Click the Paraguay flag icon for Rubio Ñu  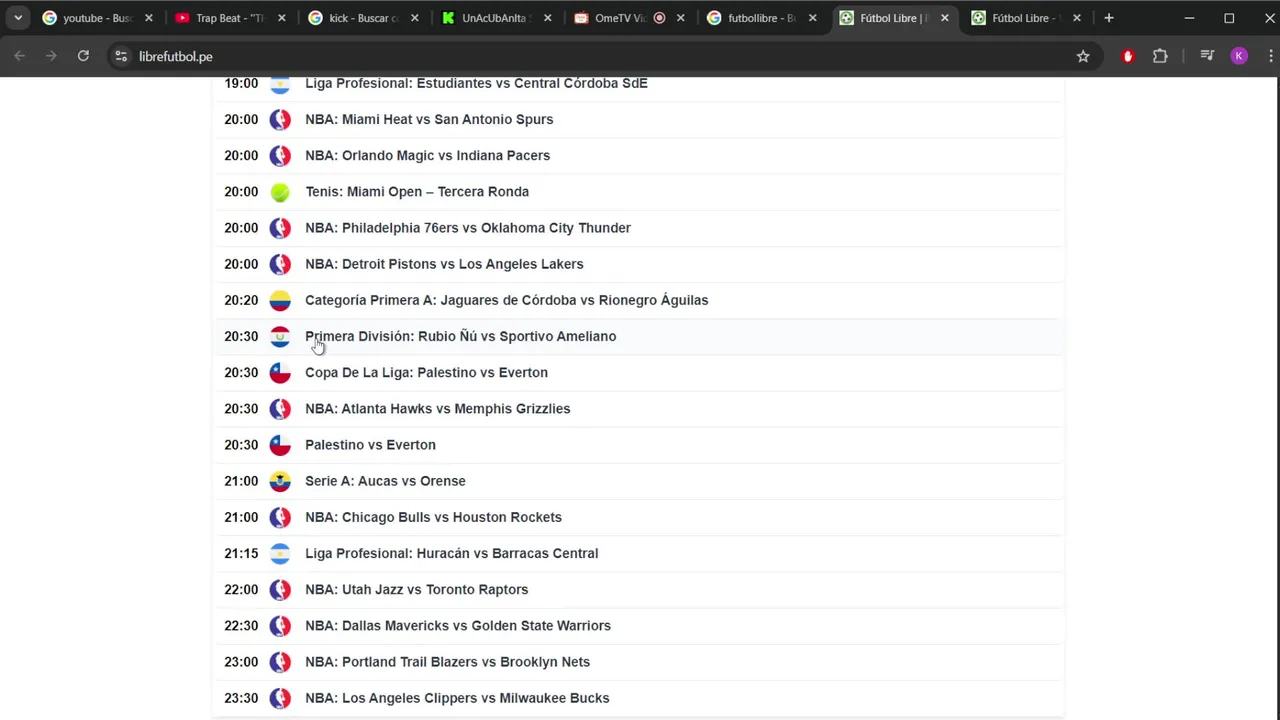pos(280,336)
